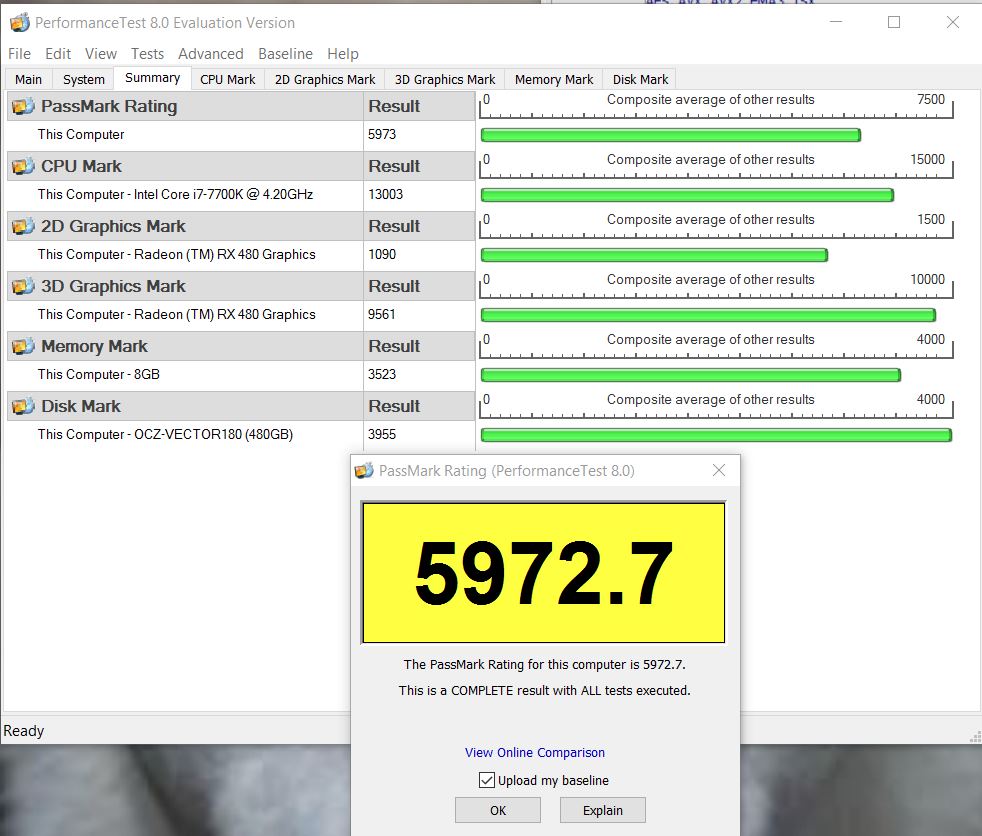Click the Disk Mark row icon
Viewport: 982px width, 836px height.
[x=22, y=407]
